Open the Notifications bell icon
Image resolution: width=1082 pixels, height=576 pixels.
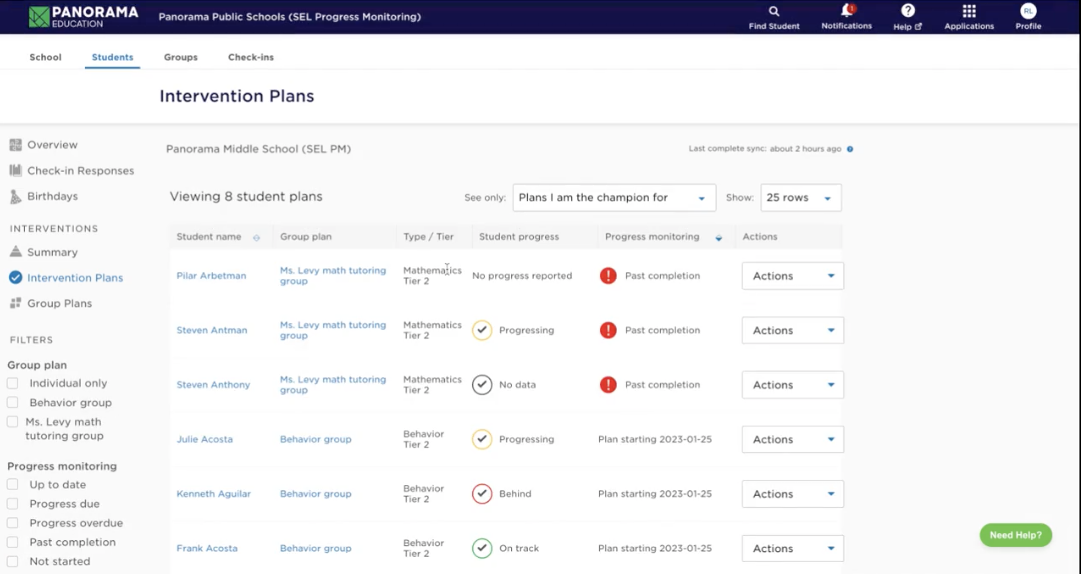pos(847,10)
